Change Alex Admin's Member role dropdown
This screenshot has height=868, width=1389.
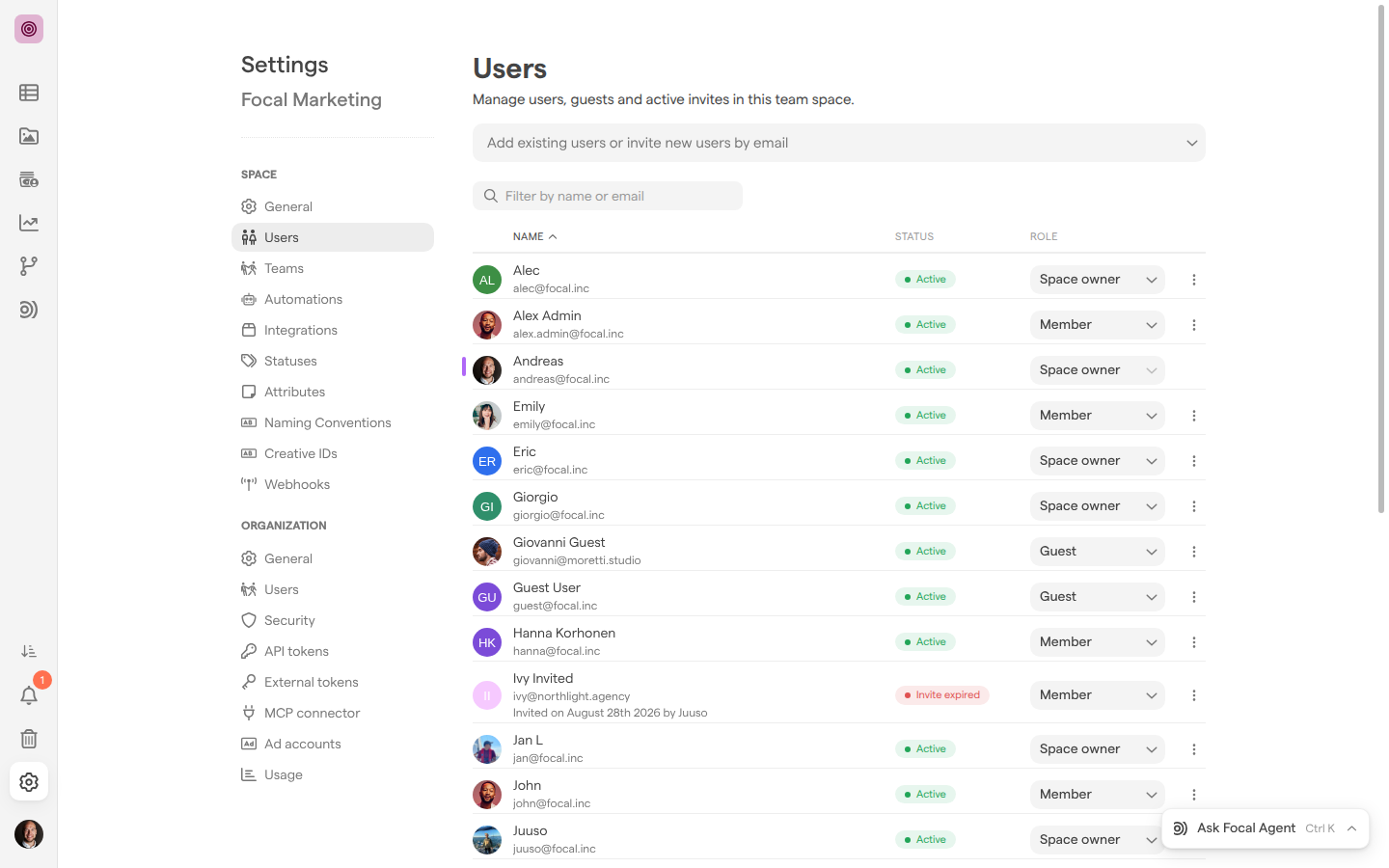tap(1098, 325)
